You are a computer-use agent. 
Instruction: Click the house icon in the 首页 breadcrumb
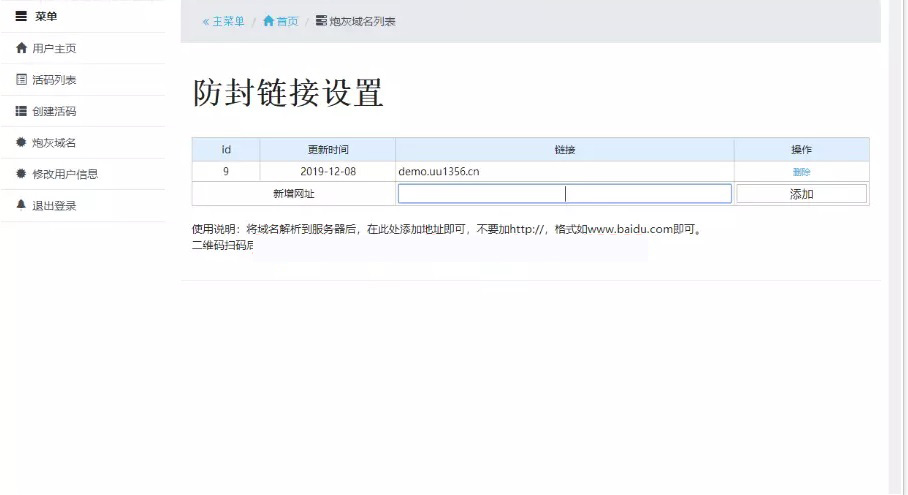tap(268, 21)
